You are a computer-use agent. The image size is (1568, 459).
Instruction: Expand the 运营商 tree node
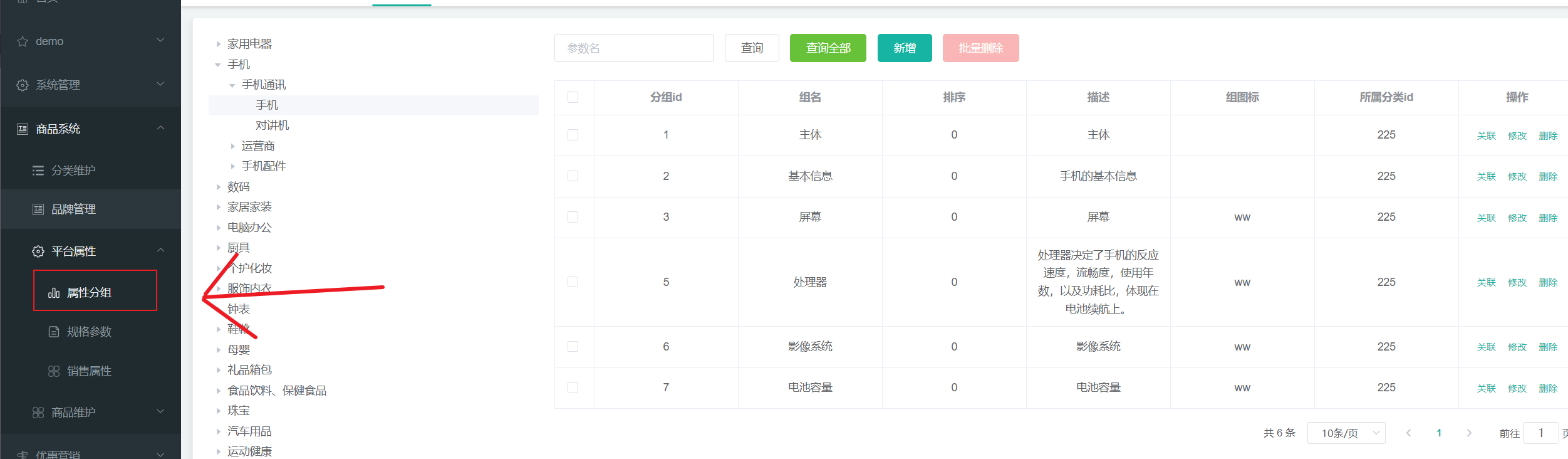click(x=232, y=146)
